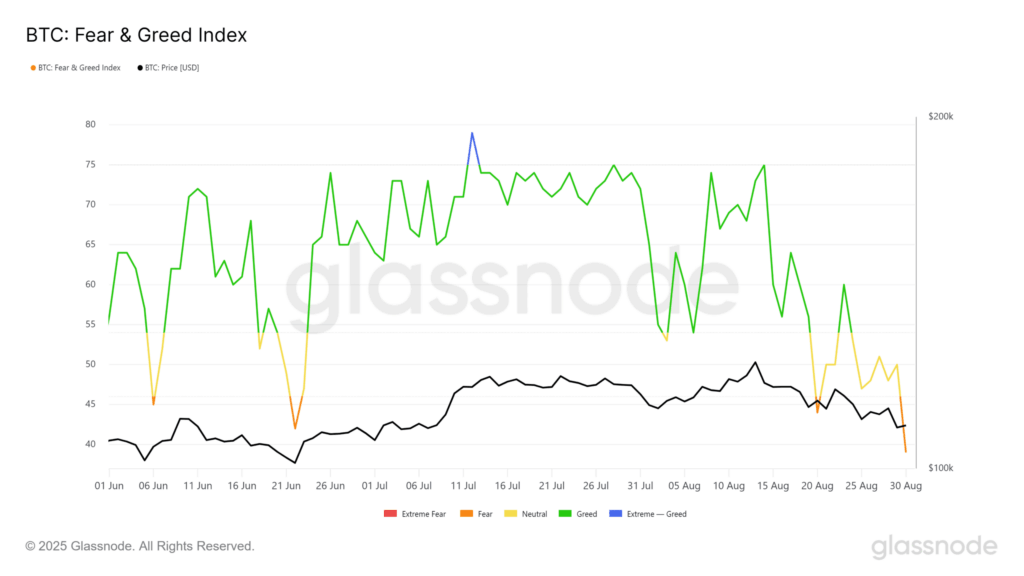1024x576 pixels.
Task: Select the 30 Aug date axis label
Action: [x=905, y=485]
